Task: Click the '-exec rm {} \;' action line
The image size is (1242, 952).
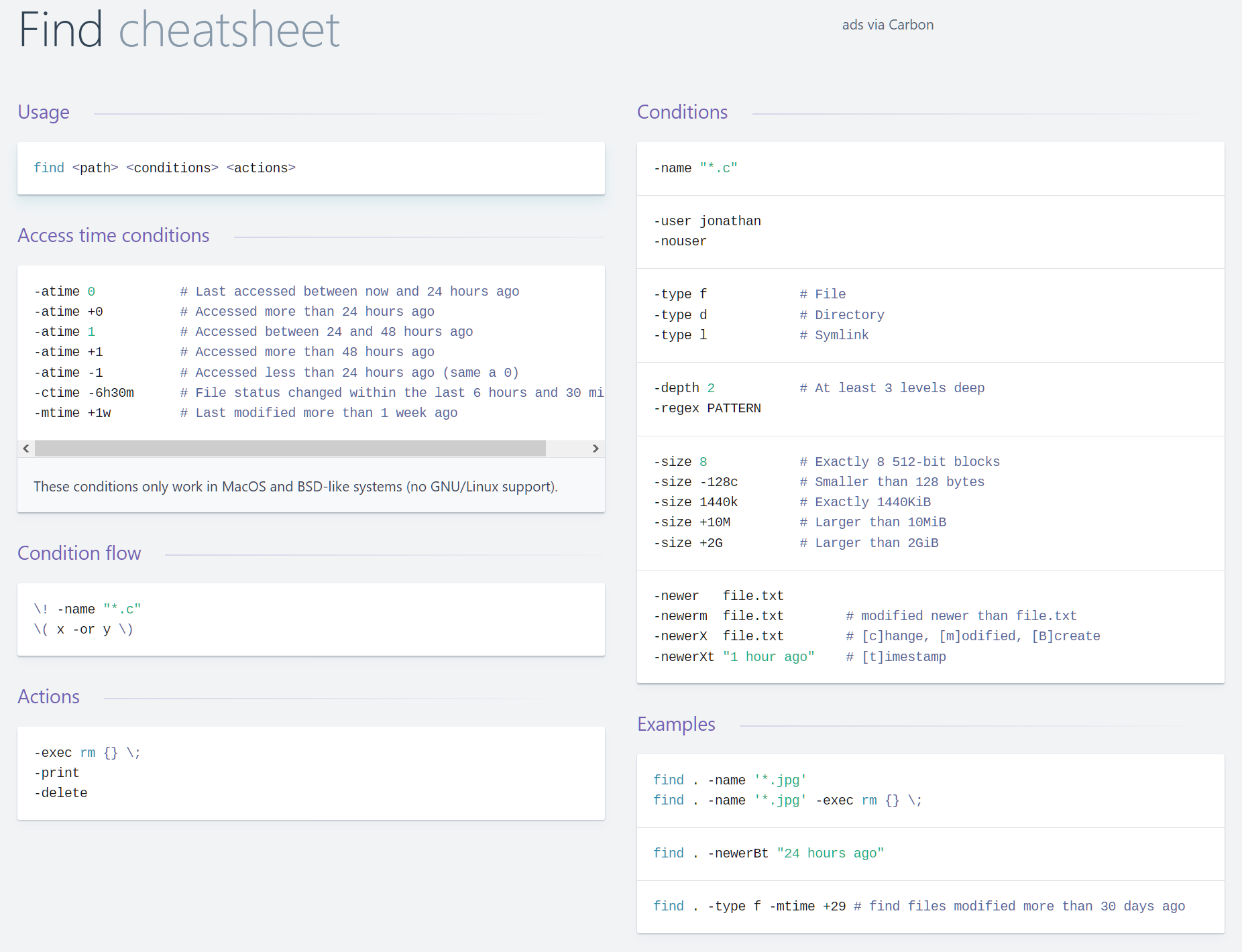Action: point(87,753)
